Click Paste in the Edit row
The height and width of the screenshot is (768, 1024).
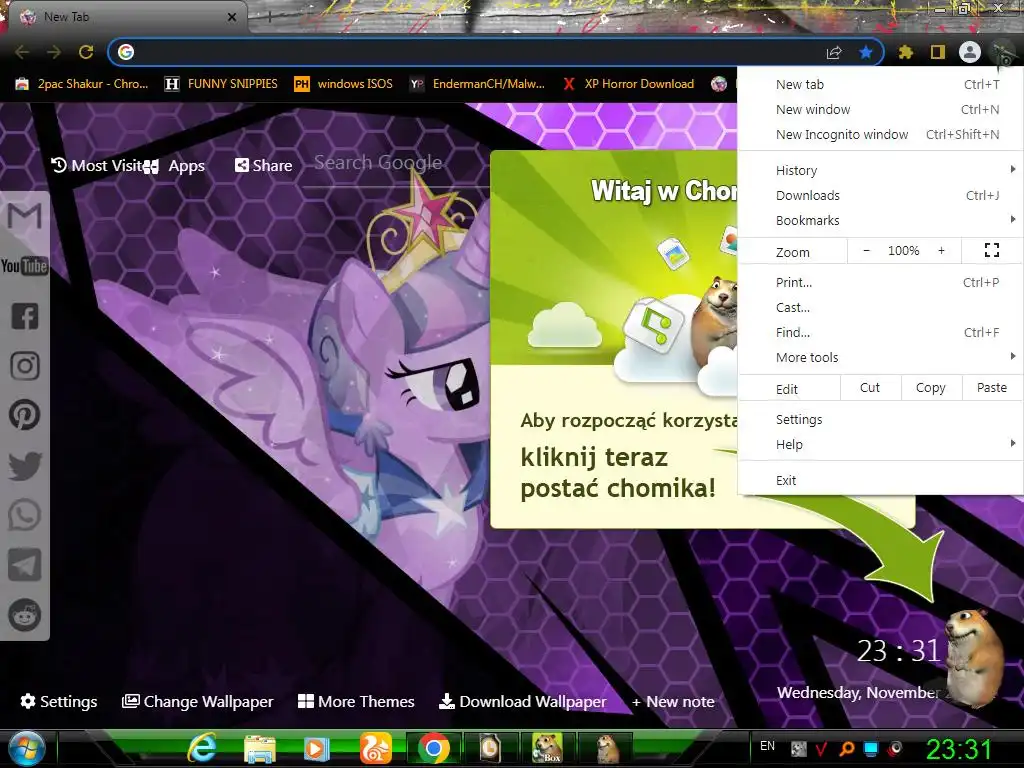[991, 387]
